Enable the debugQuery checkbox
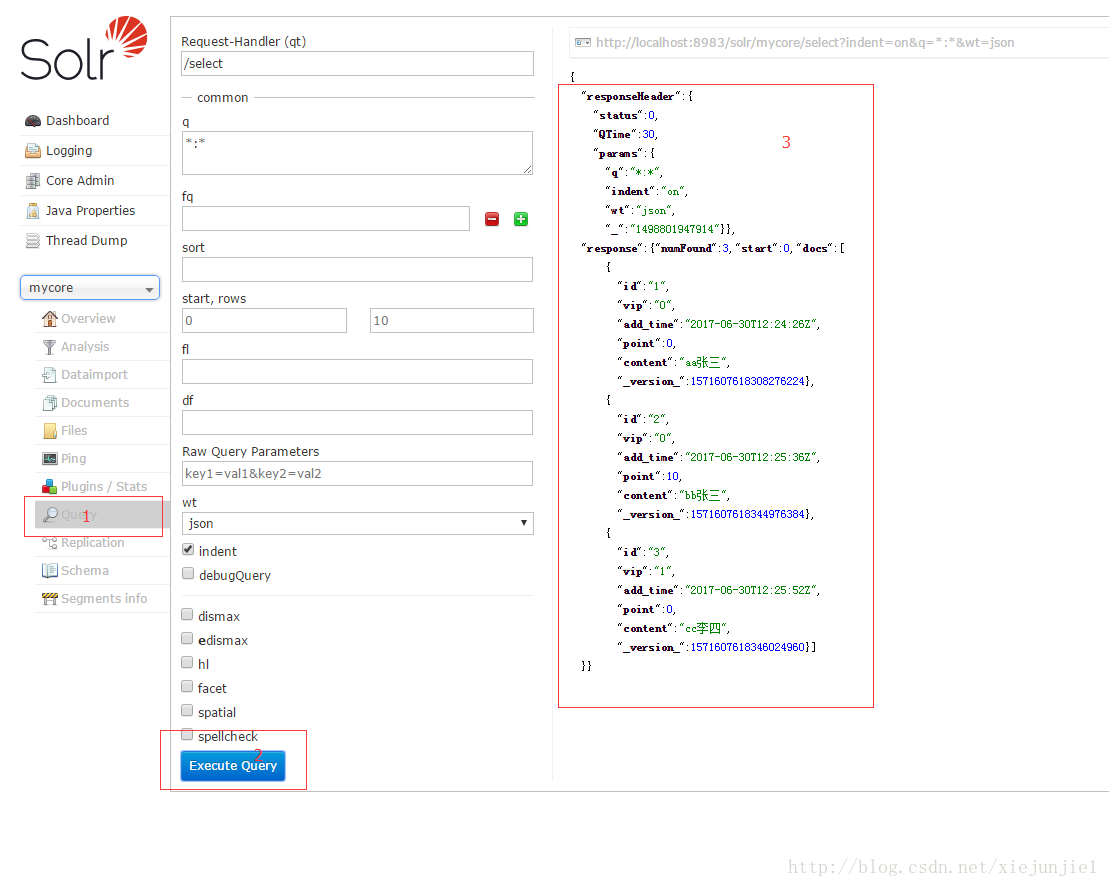The image size is (1109, 887). (x=188, y=574)
